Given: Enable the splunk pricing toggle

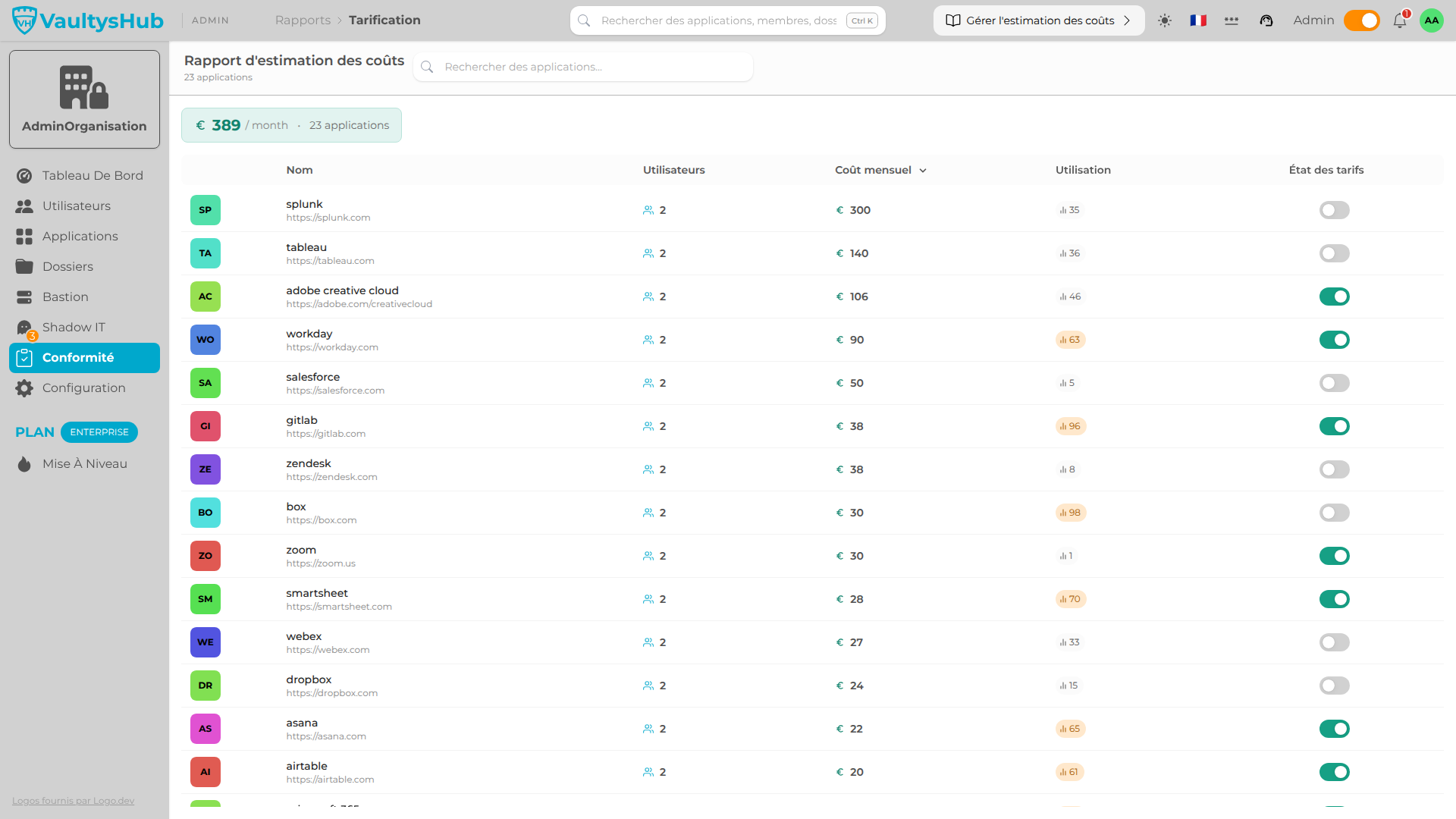Looking at the screenshot, I should point(1334,210).
